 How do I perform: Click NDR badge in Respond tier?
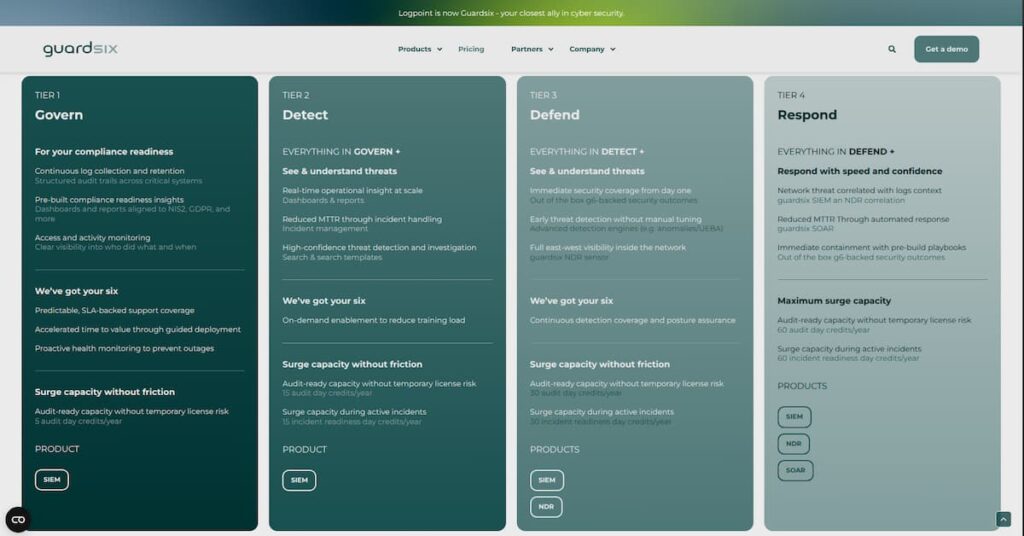tap(793, 444)
